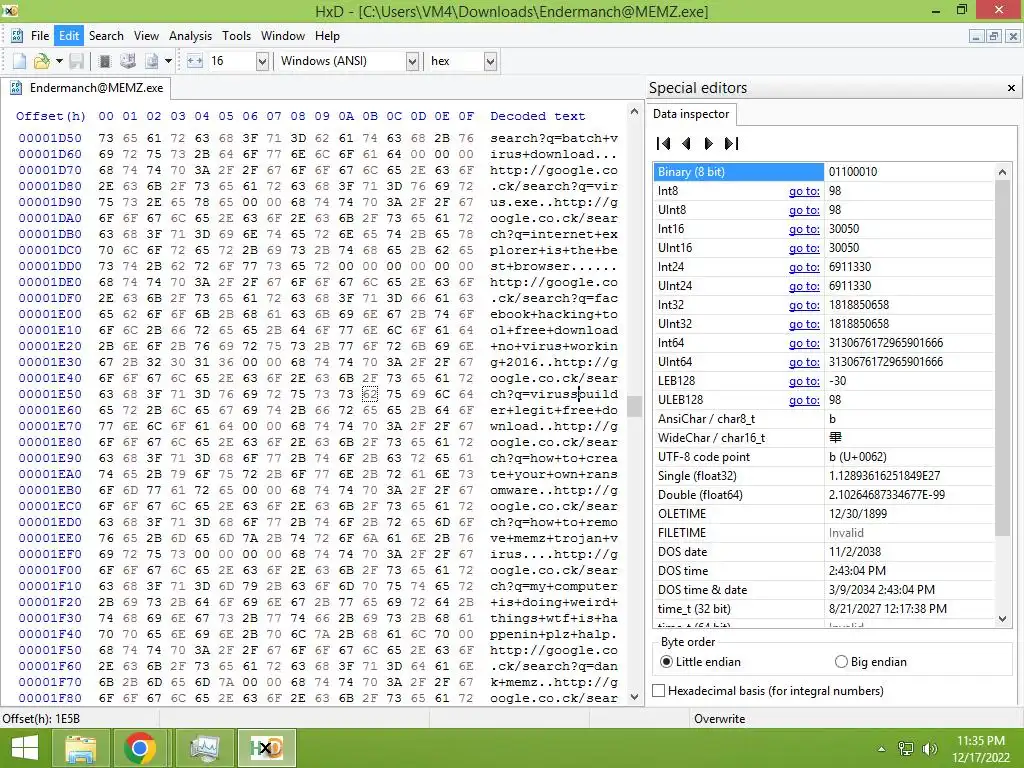Click the highlighted byte 62 at row 00001E50
The image size is (1024, 768).
(370, 394)
